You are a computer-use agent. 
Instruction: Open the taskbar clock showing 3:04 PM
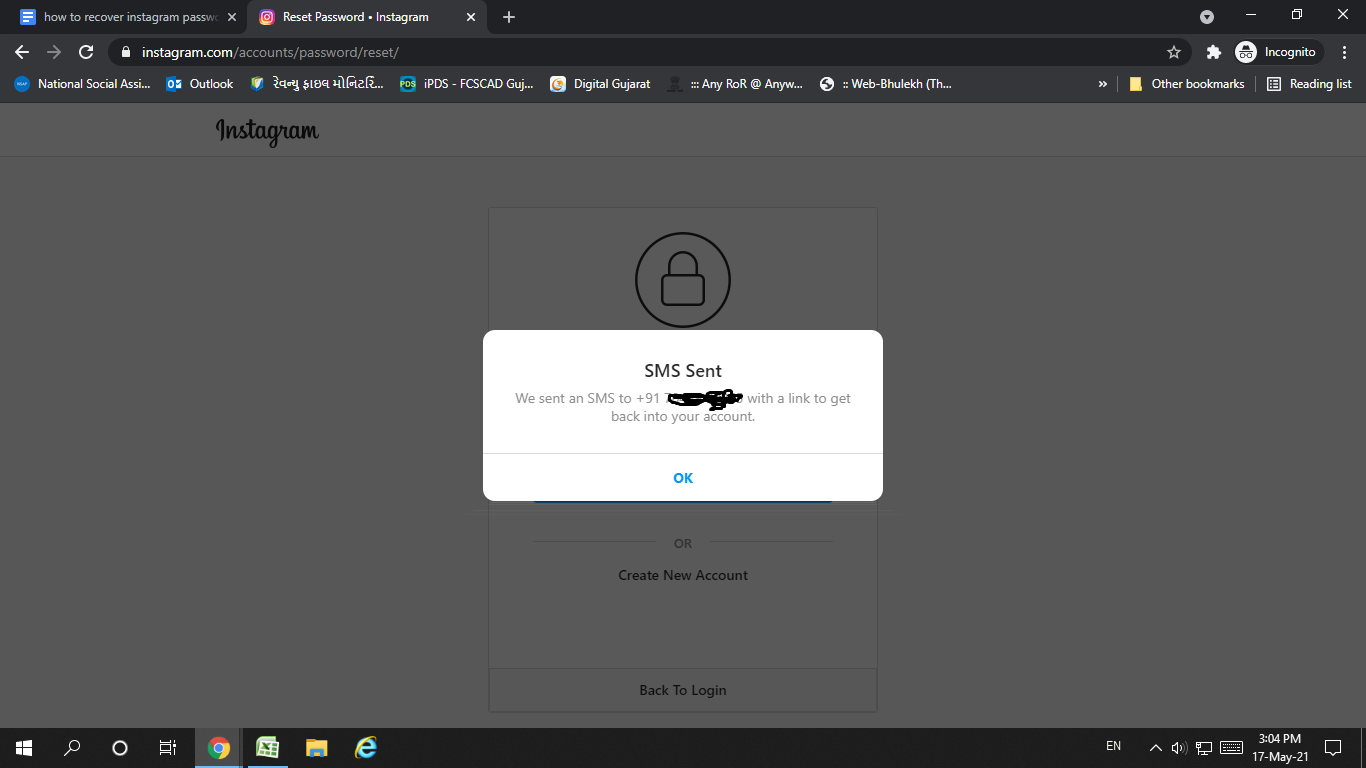pyautogui.click(x=1281, y=748)
